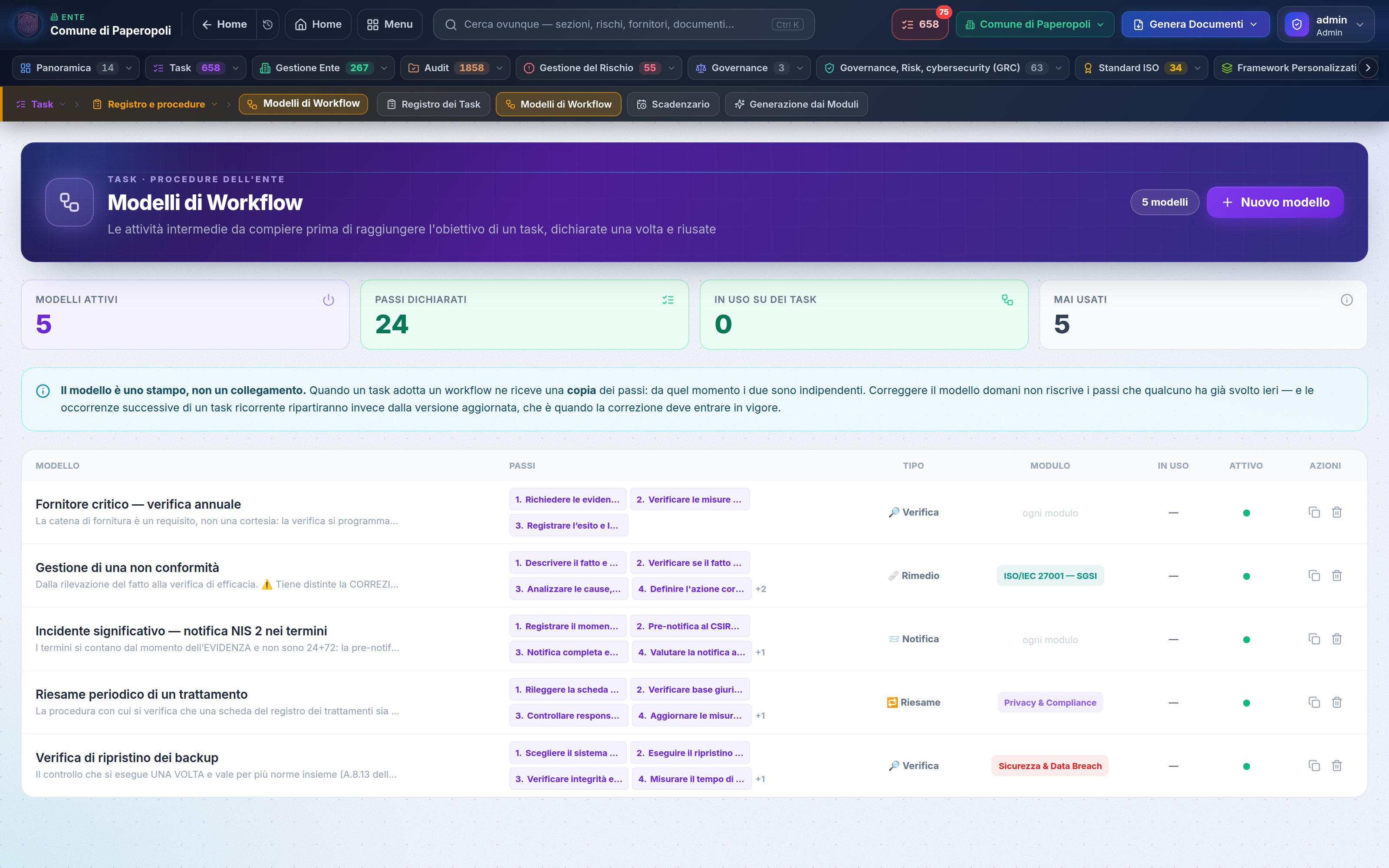Click the Sicurezza & Data Breach module tag
This screenshot has width=1389, height=868.
click(1050, 766)
